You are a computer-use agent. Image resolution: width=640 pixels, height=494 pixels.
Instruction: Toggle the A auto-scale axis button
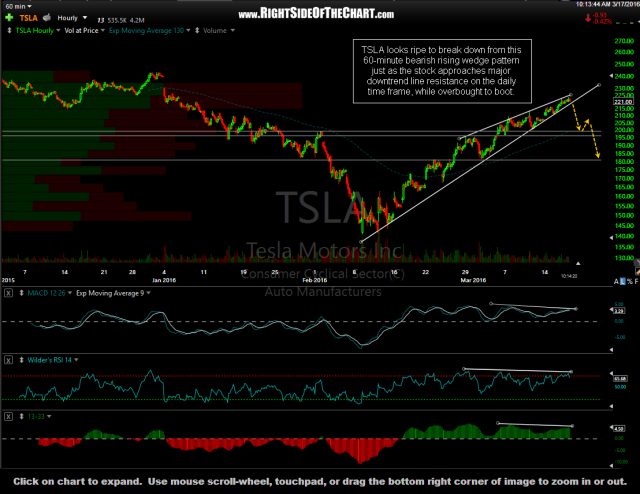pos(616,282)
